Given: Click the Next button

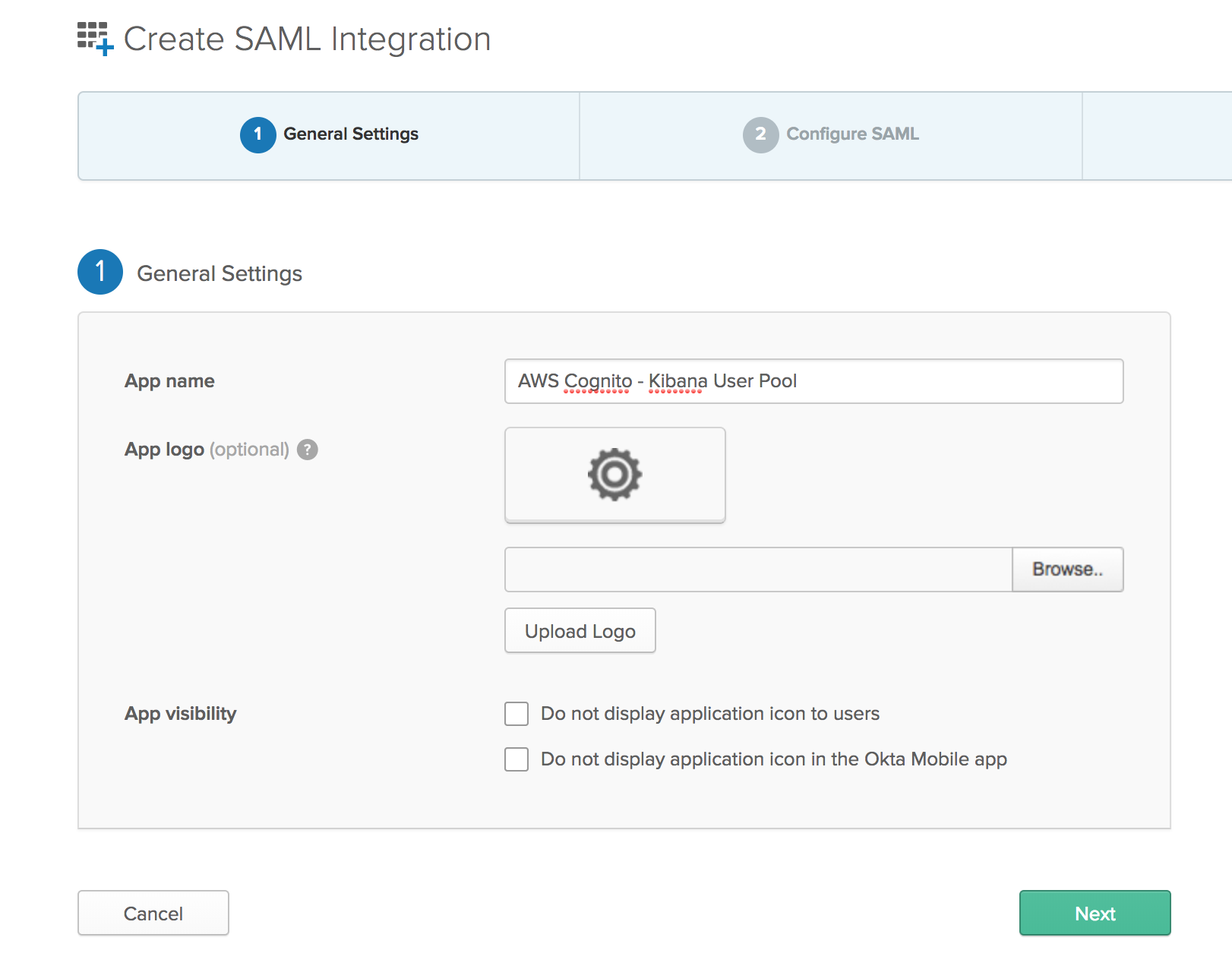Looking at the screenshot, I should point(1095,913).
